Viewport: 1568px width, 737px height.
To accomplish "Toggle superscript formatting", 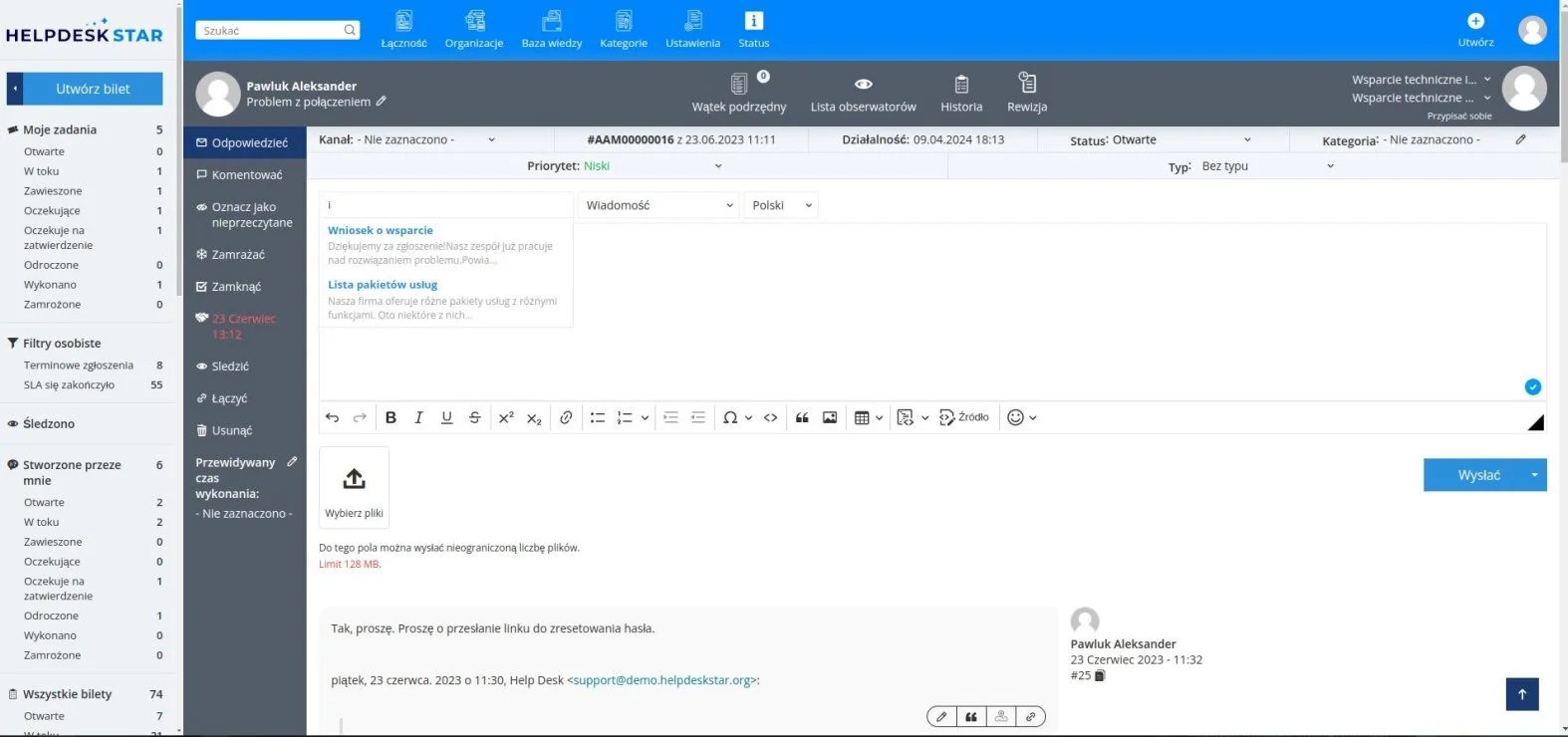I will [x=506, y=417].
